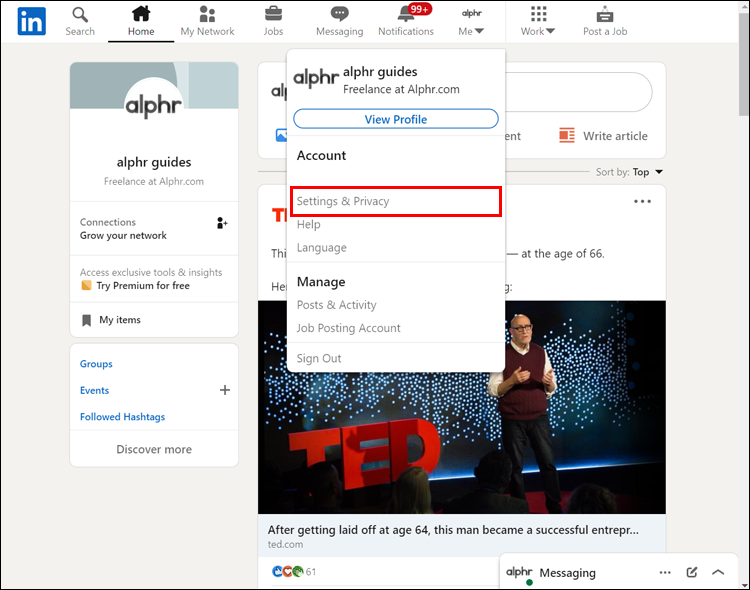
Task: Open the Search magnifier icon
Action: (x=80, y=14)
